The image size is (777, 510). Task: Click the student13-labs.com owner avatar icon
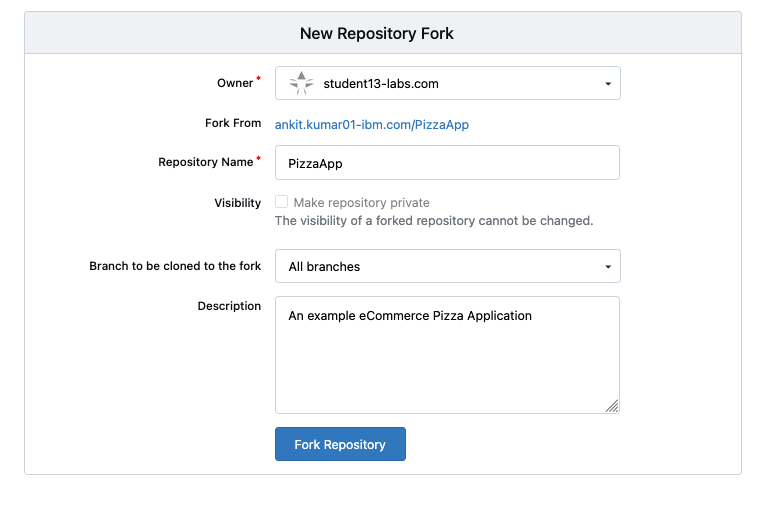pyautogui.click(x=301, y=83)
